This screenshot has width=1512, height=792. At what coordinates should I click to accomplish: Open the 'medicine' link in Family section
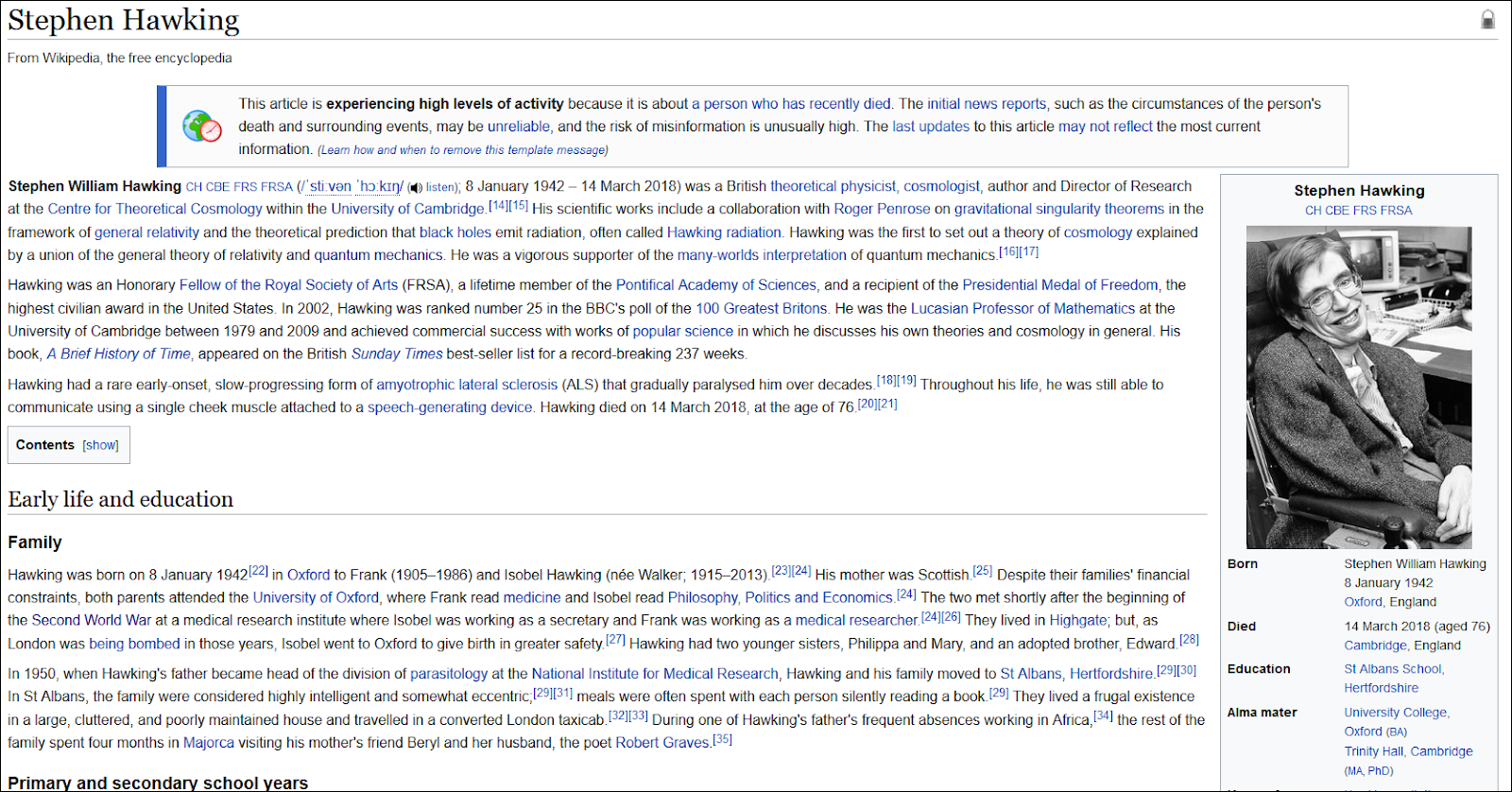click(532, 598)
